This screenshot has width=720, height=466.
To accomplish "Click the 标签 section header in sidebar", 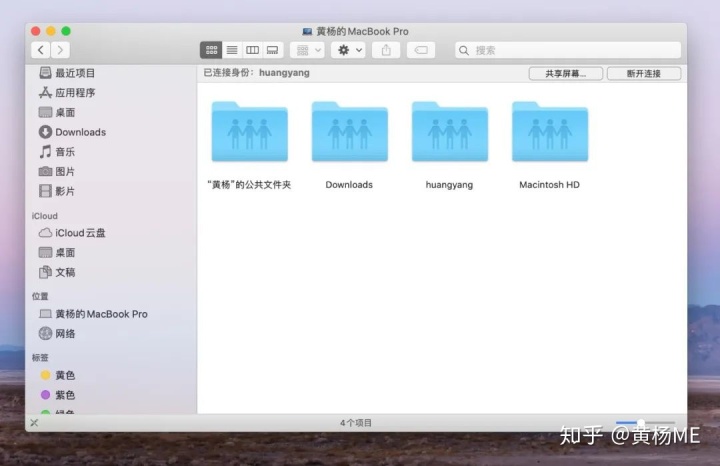I will tap(40, 358).
